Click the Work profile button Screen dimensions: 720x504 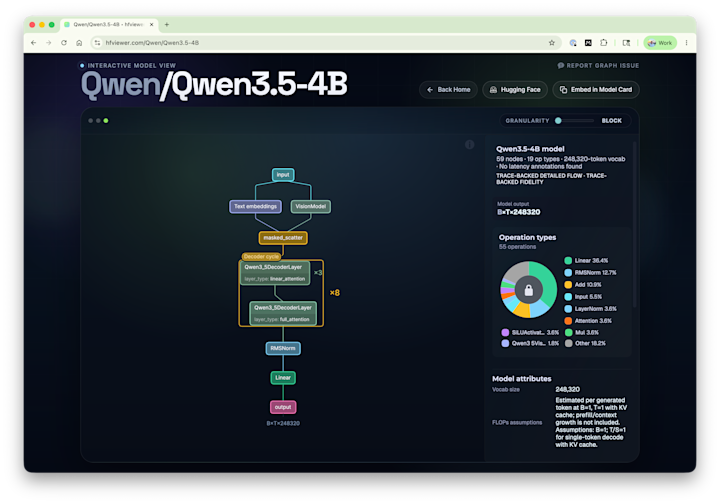660,43
